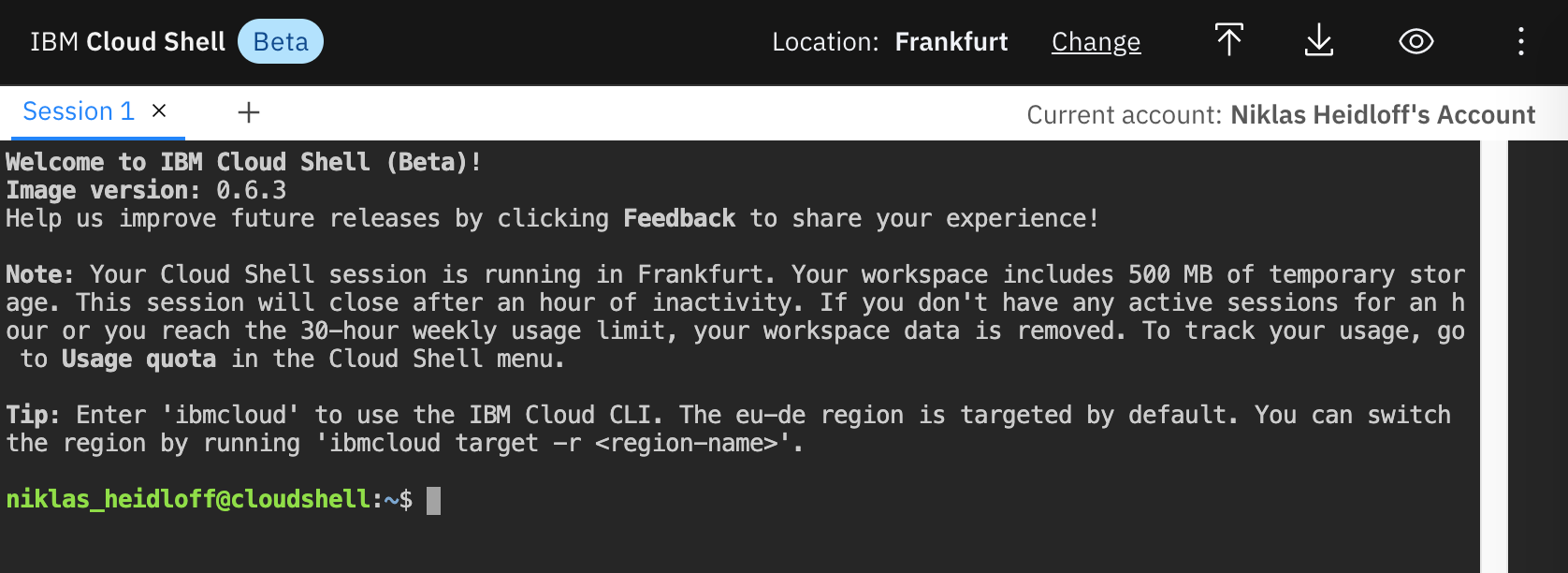
Task: Click the bold Usage quota text
Action: (x=138, y=360)
